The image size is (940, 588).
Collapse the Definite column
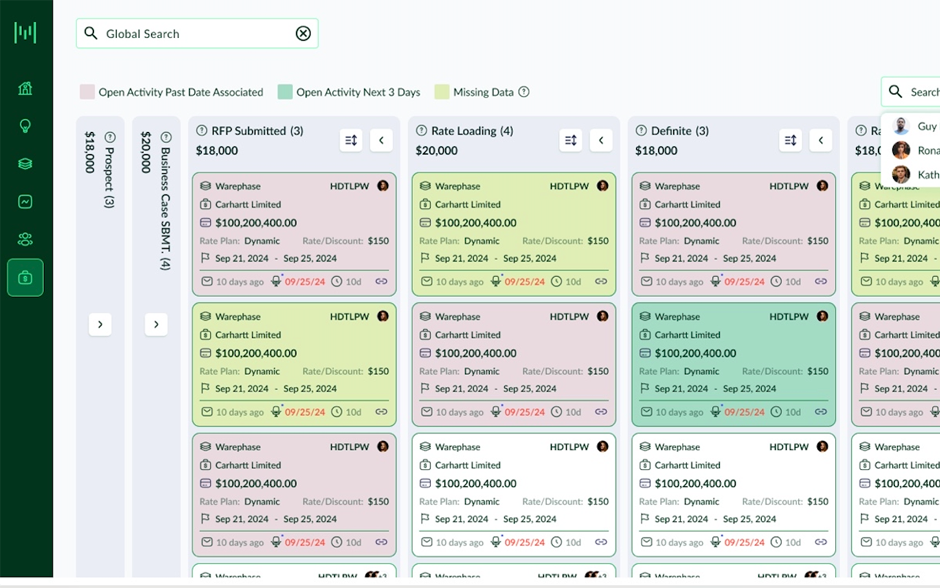821,141
